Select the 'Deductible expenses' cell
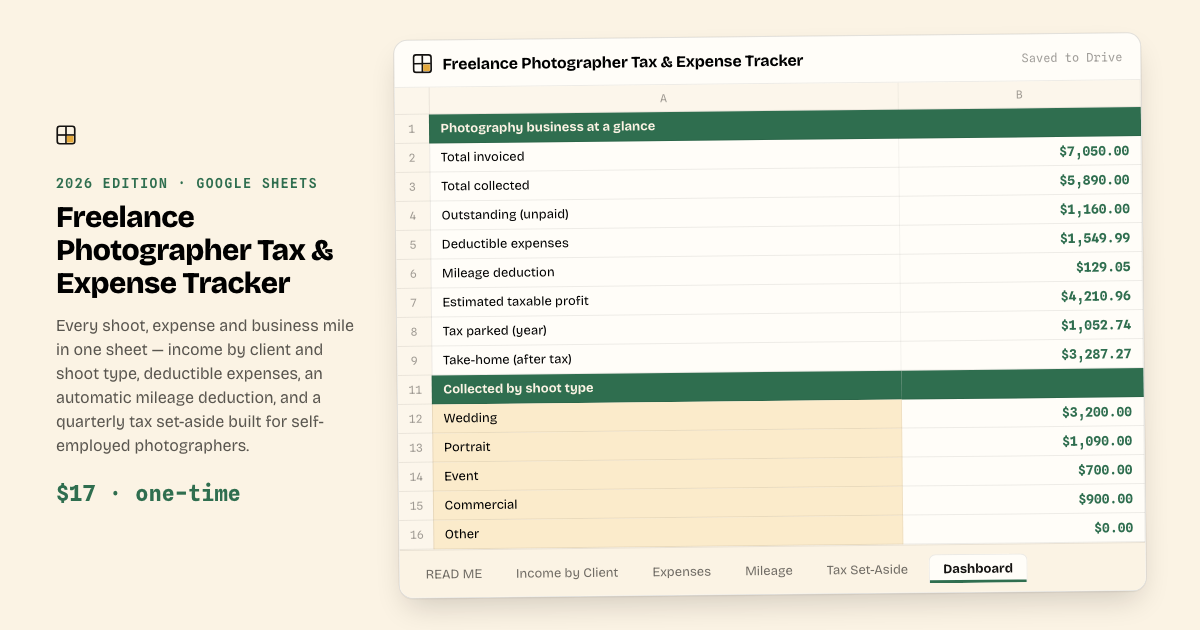1200x630 pixels. pyautogui.click(x=665, y=243)
